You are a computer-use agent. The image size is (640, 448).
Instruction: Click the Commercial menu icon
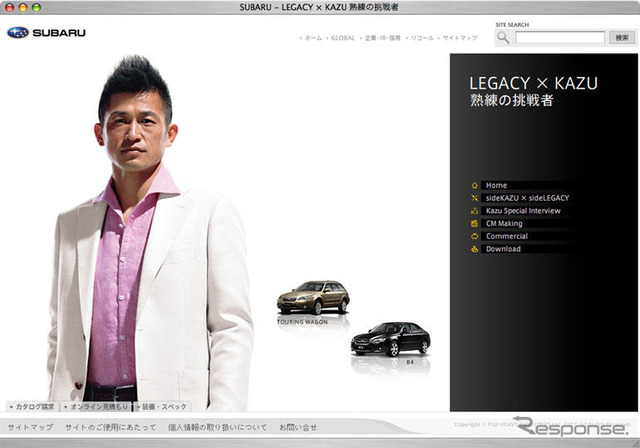point(474,236)
